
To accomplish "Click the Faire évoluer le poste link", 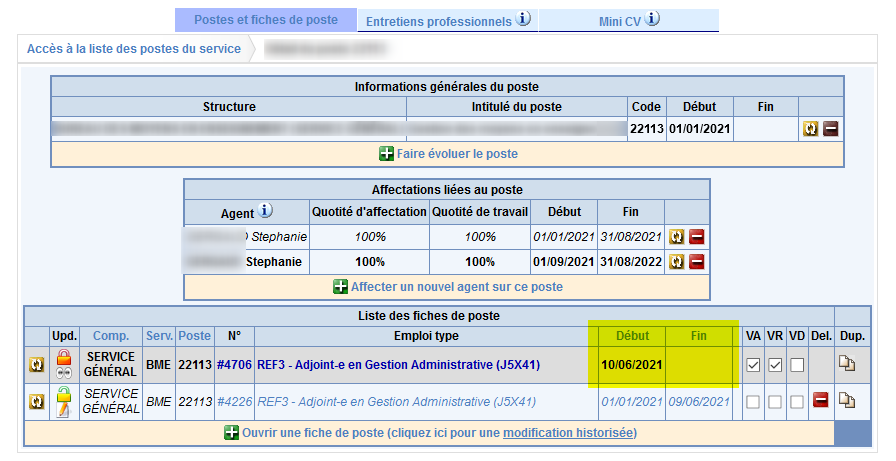I will point(457,154).
